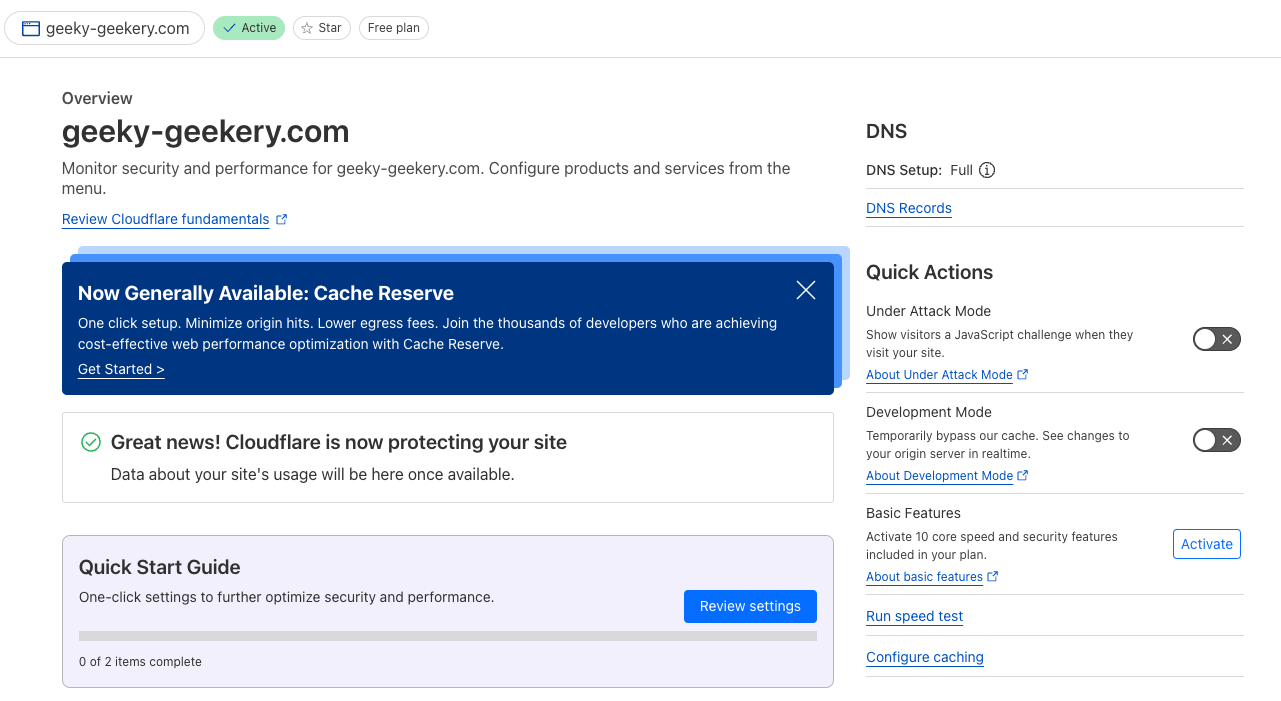Click the DNS Setup info icon
The height and width of the screenshot is (701, 1281).
987,170
